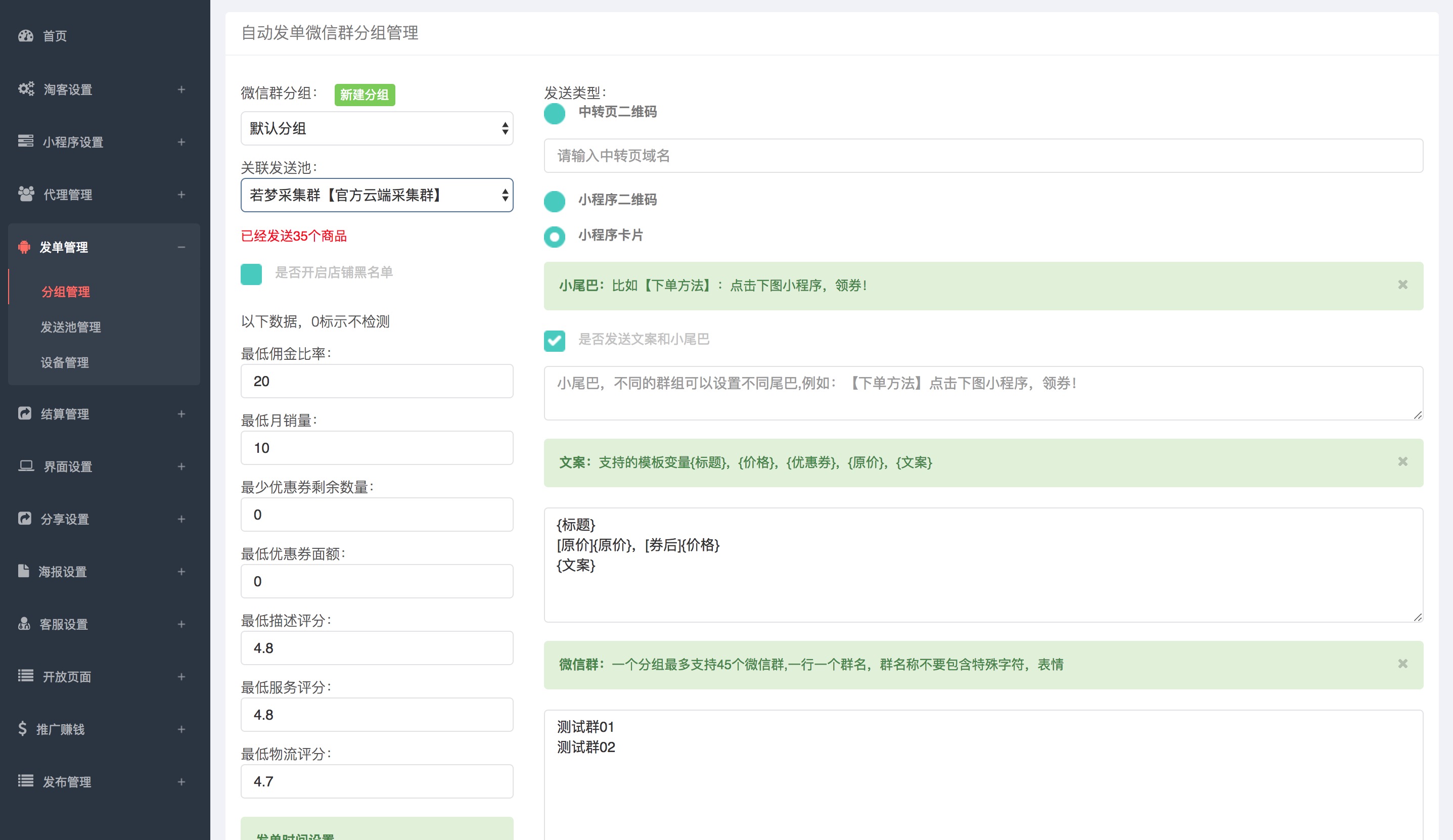Screen dimensions: 1453x840
Task: Click the android icon beside 发单管理
Action: [24, 247]
